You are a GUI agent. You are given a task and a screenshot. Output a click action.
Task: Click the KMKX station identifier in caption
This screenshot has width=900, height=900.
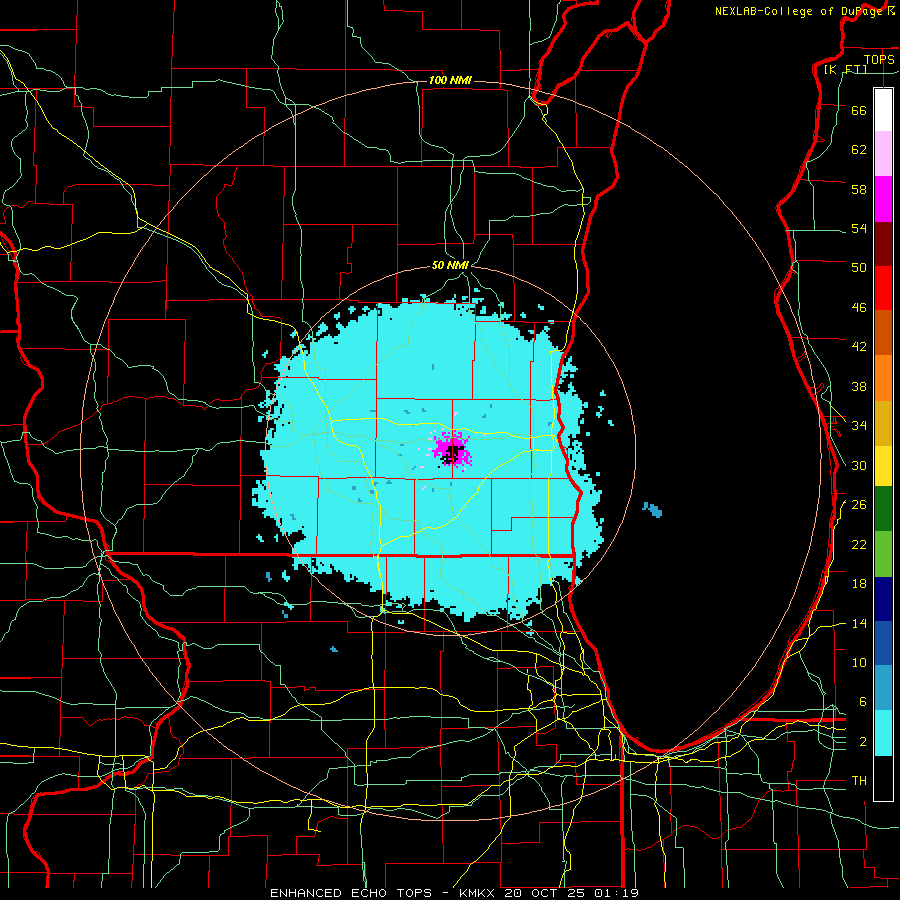tap(476, 893)
